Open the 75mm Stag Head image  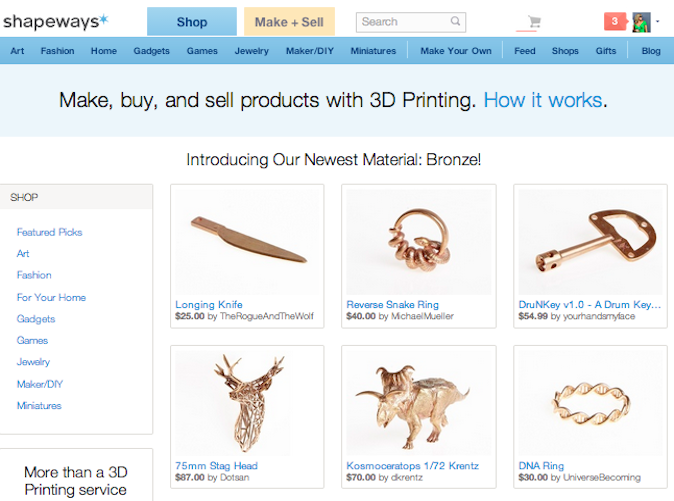pos(246,401)
